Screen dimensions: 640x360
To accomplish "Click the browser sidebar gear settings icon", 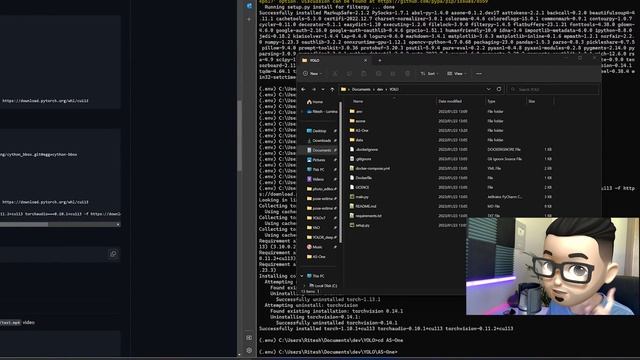I will pyautogui.click(x=249, y=350).
